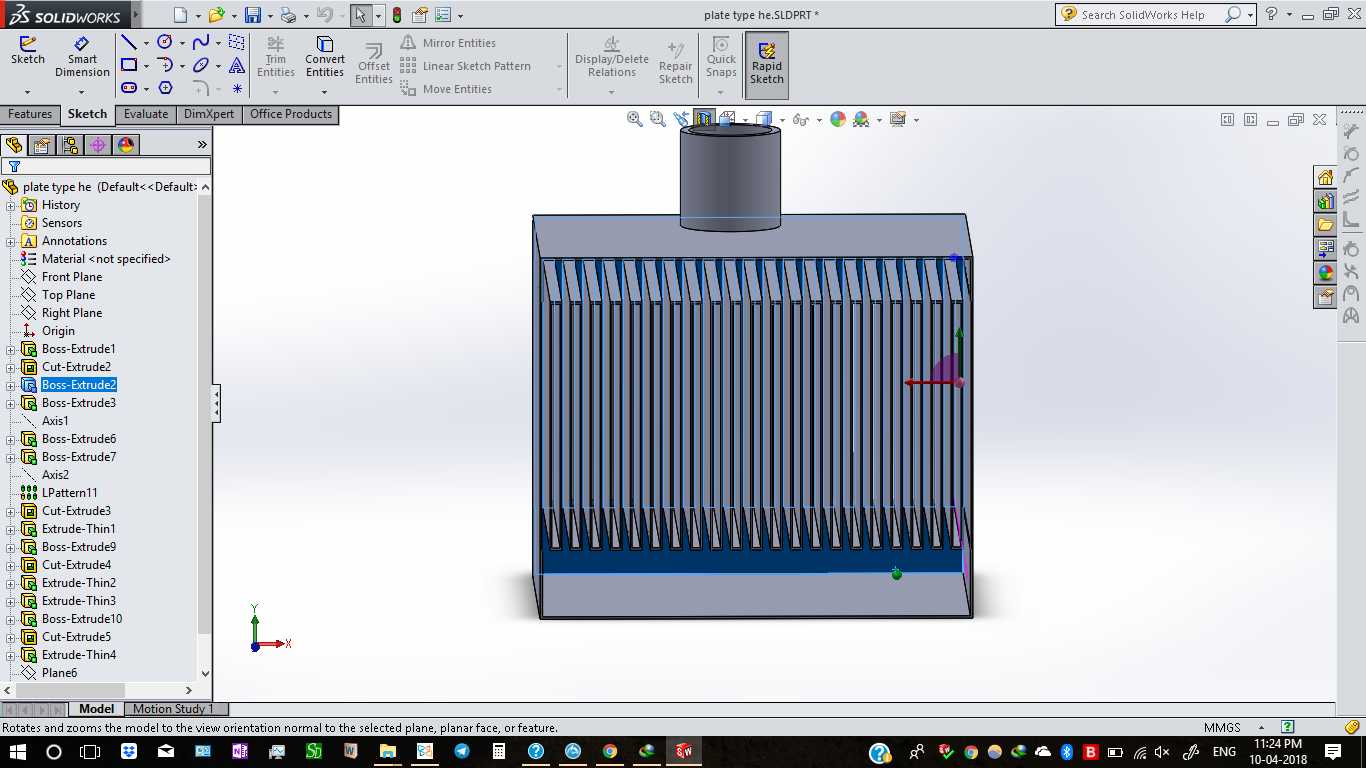
Task: Select the Spline sketch tool
Action: coord(201,42)
